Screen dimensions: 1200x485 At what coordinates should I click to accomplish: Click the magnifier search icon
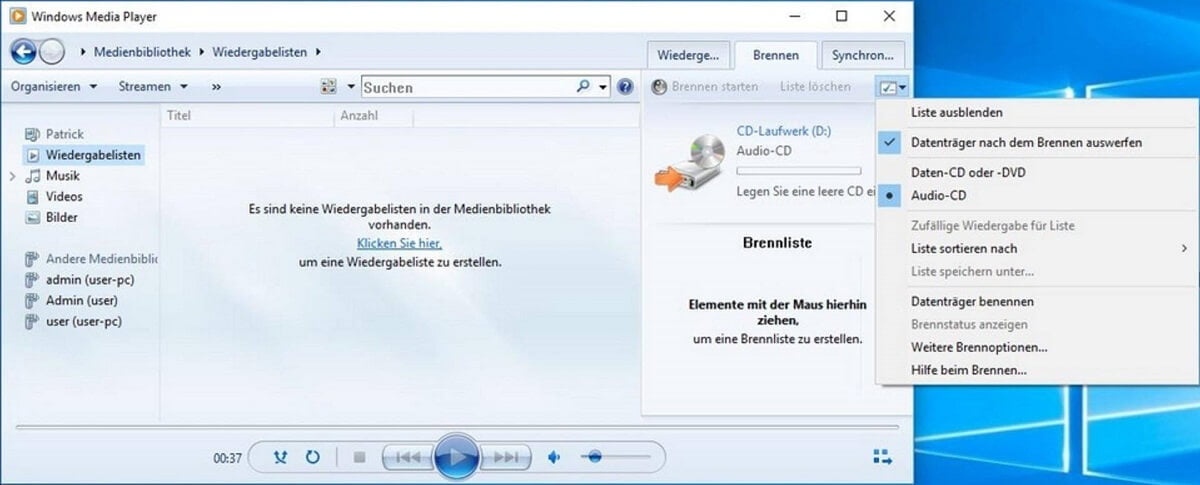coord(584,87)
